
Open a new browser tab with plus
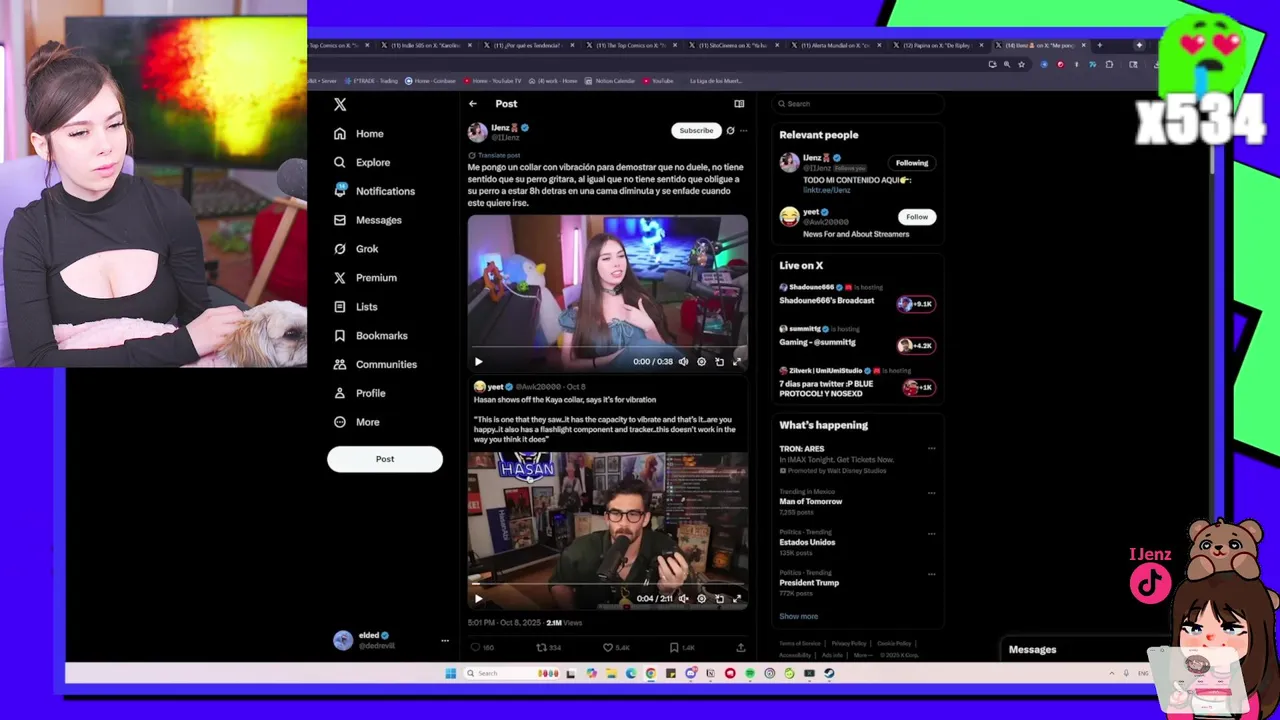(x=1099, y=45)
